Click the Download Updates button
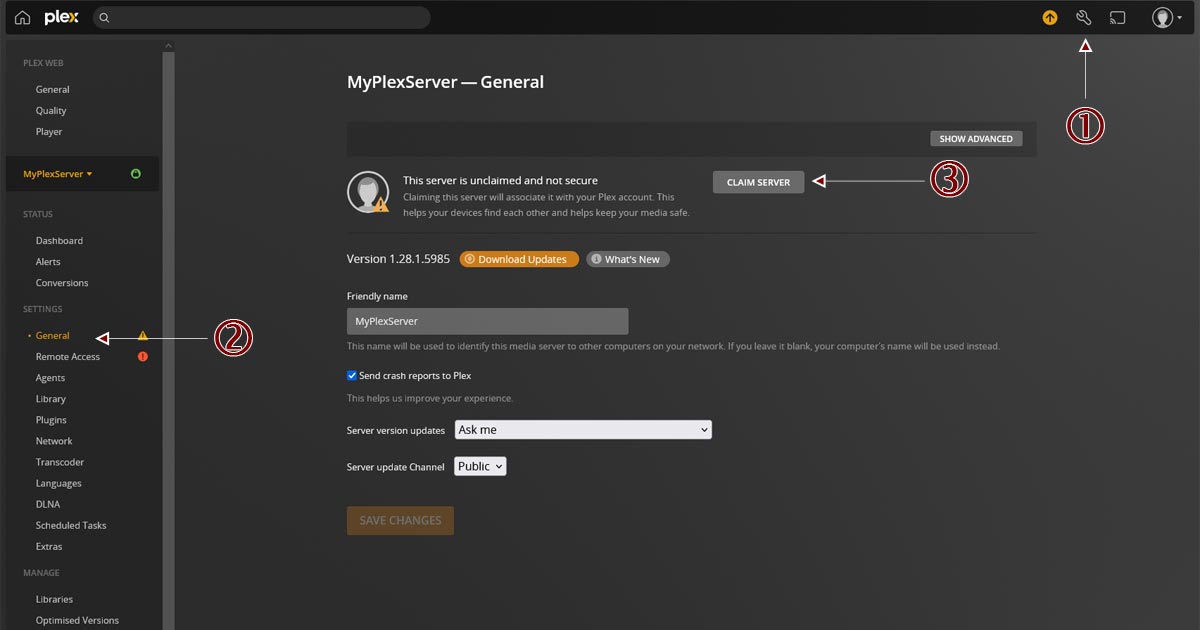The height and width of the screenshot is (630, 1200). point(519,259)
